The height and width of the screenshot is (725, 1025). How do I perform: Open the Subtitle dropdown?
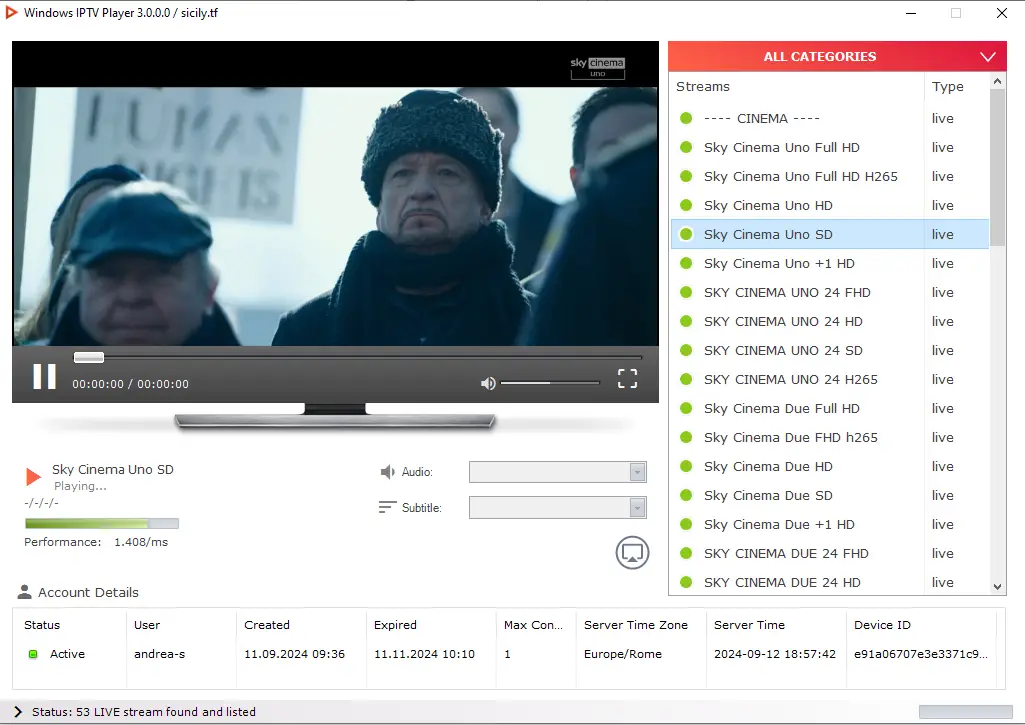tap(558, 507)
